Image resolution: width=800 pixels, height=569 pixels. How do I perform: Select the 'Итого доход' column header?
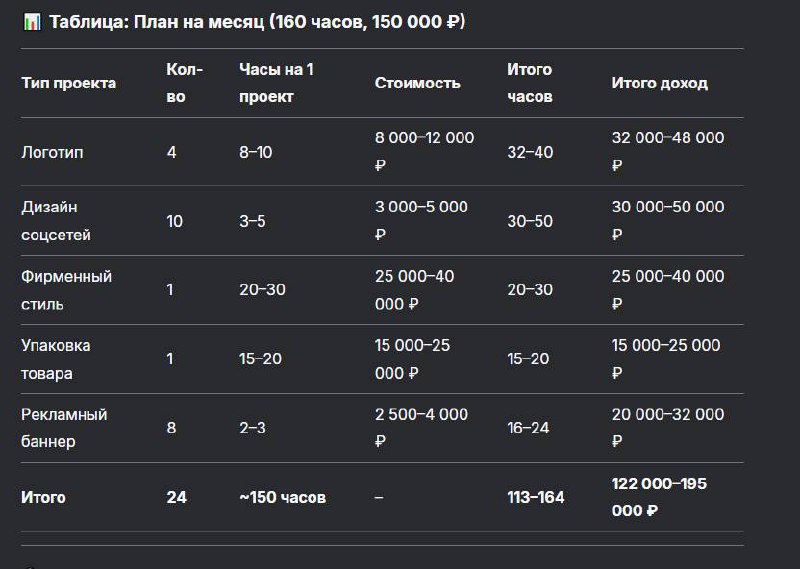(659, 83)
